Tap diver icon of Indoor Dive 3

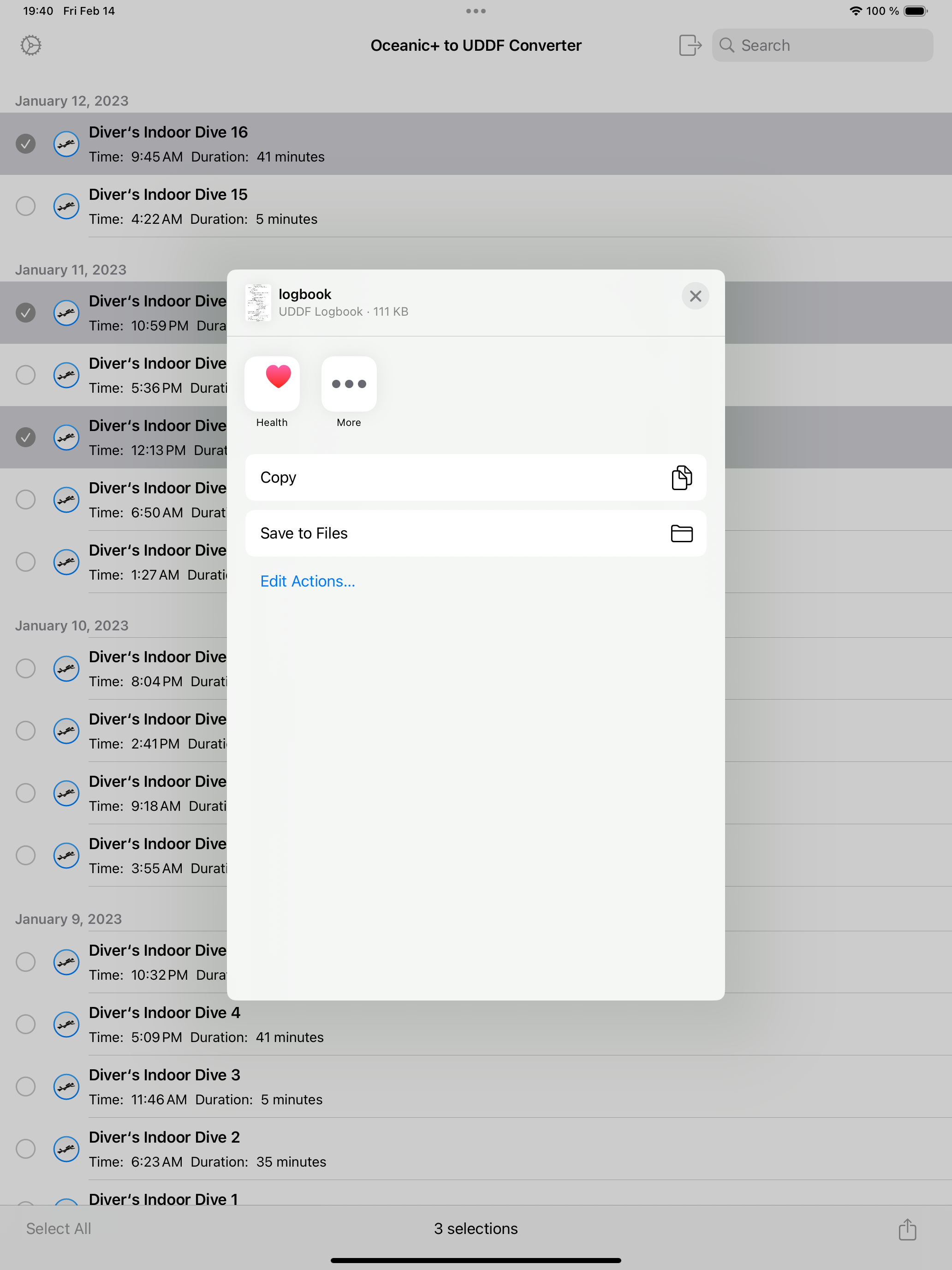(x=66, y=1086)
